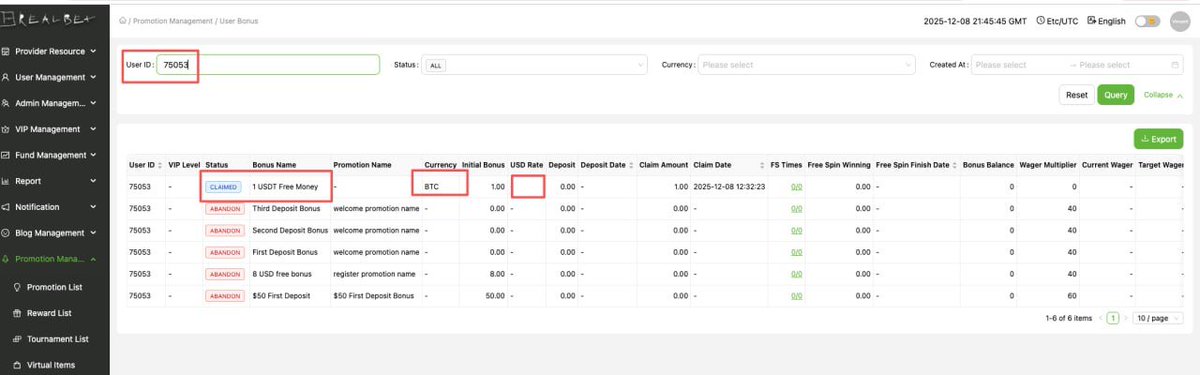1200x375 pixels.
Task: Sort by Free Spin Finish Date arrows
Action: [x=954, y=164]
